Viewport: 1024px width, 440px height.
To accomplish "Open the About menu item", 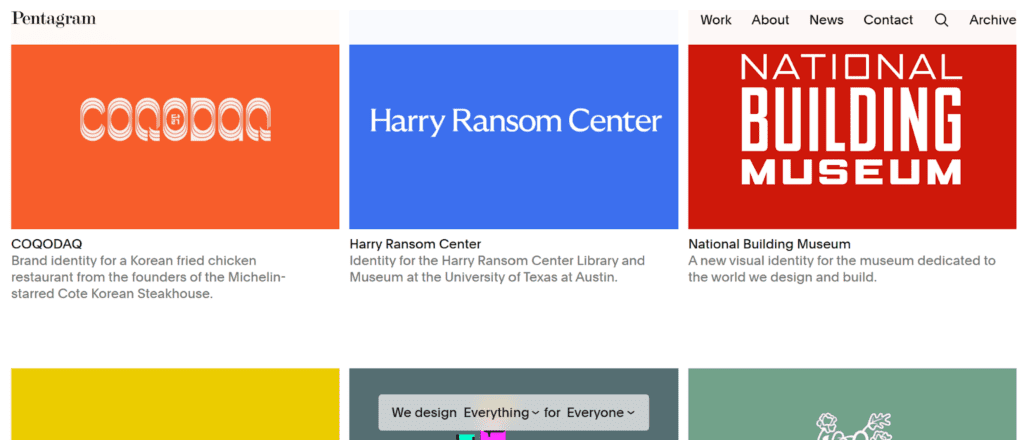I will coord(770,20).
